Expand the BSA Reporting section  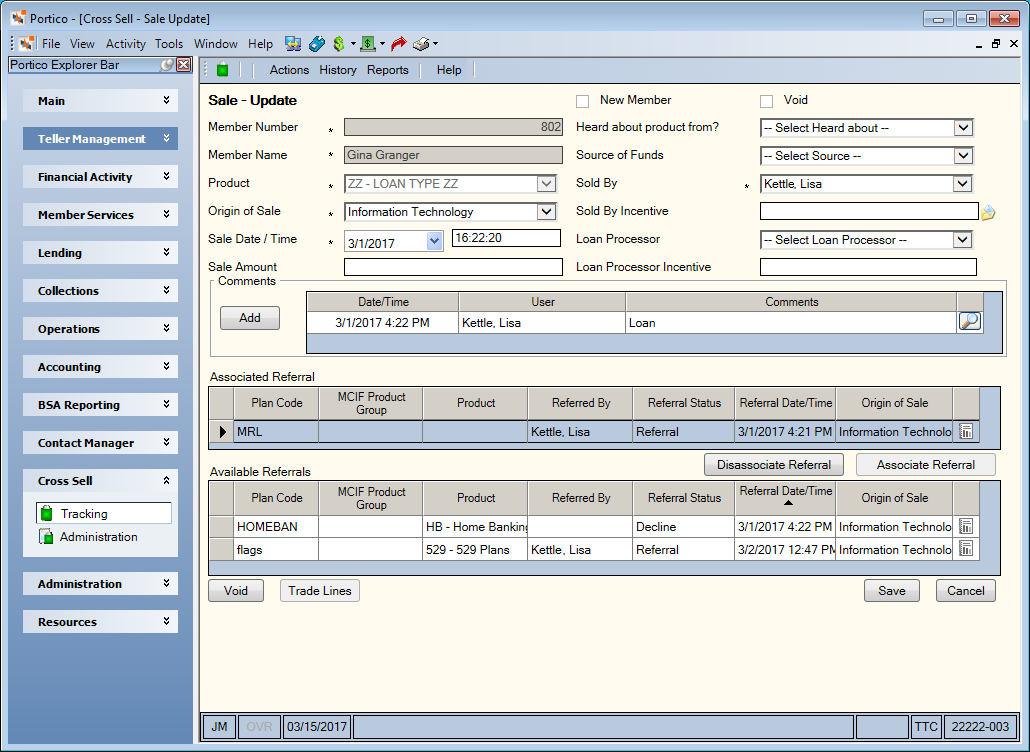click(x=166, y=405)
